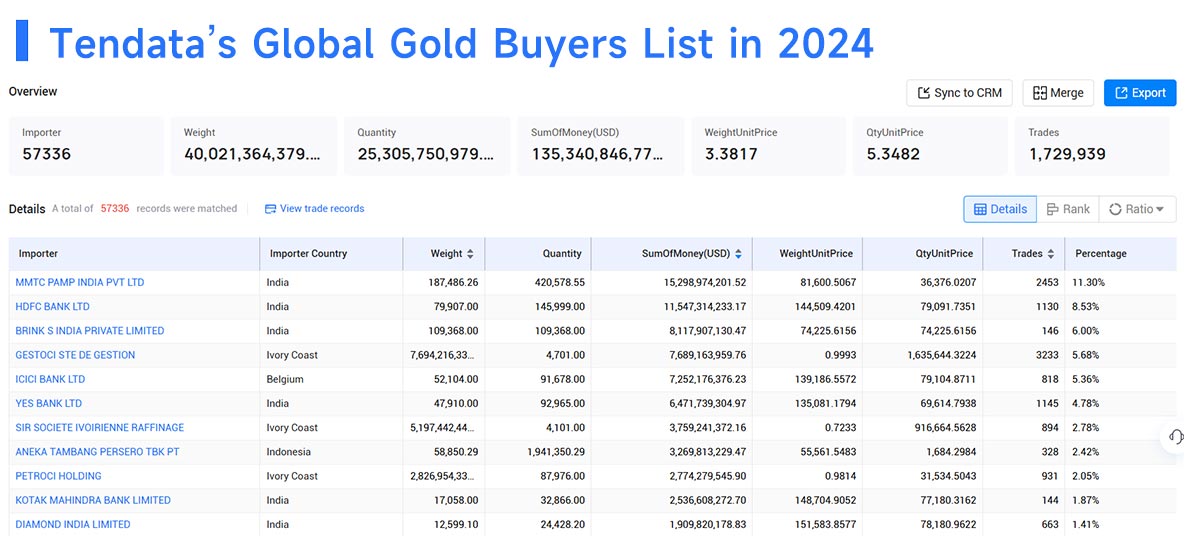Open DIAMOND INDIA LIMITED importer link

73,525
